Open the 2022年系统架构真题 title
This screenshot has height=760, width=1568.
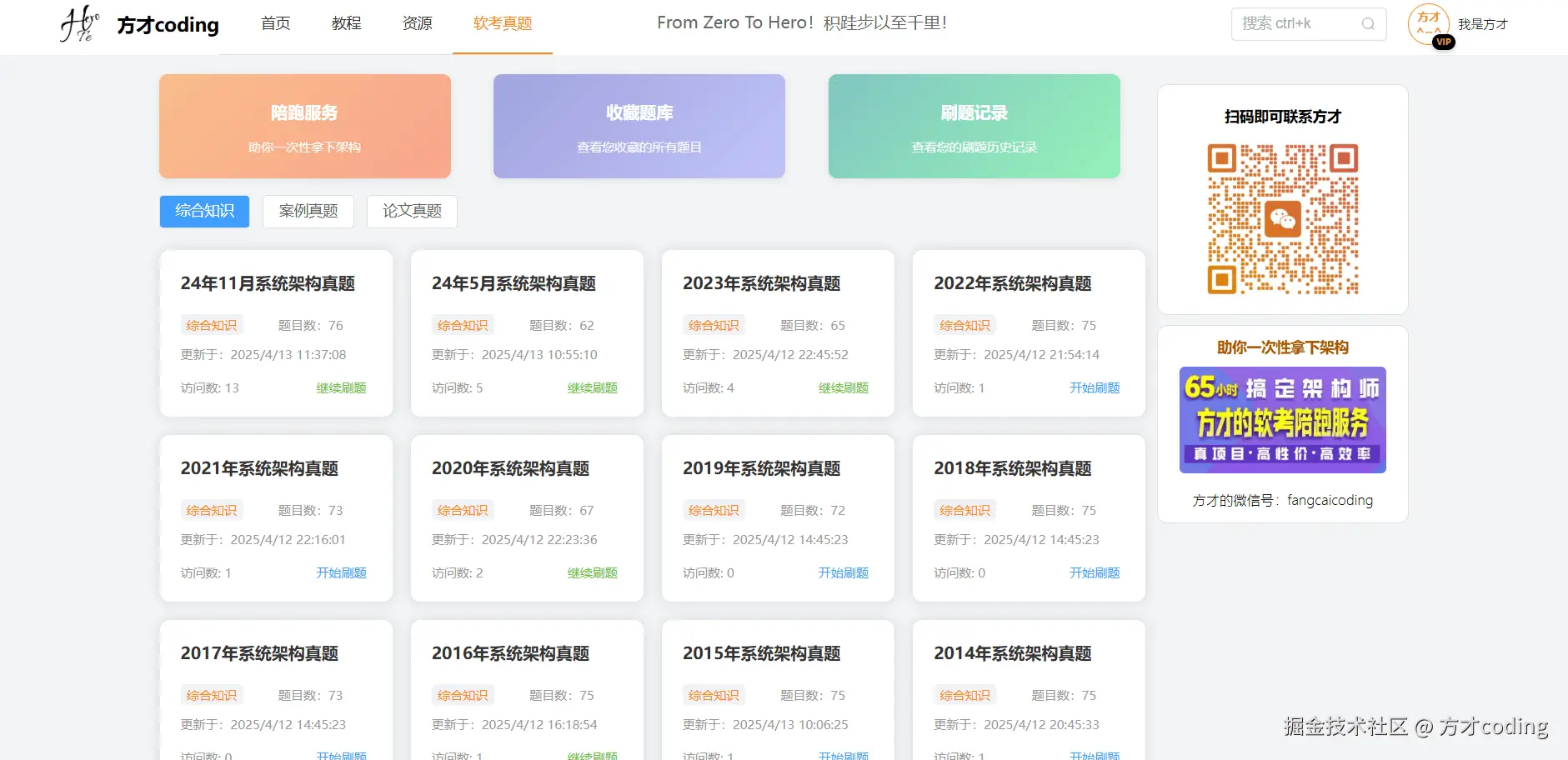(x=1013, y=284)
